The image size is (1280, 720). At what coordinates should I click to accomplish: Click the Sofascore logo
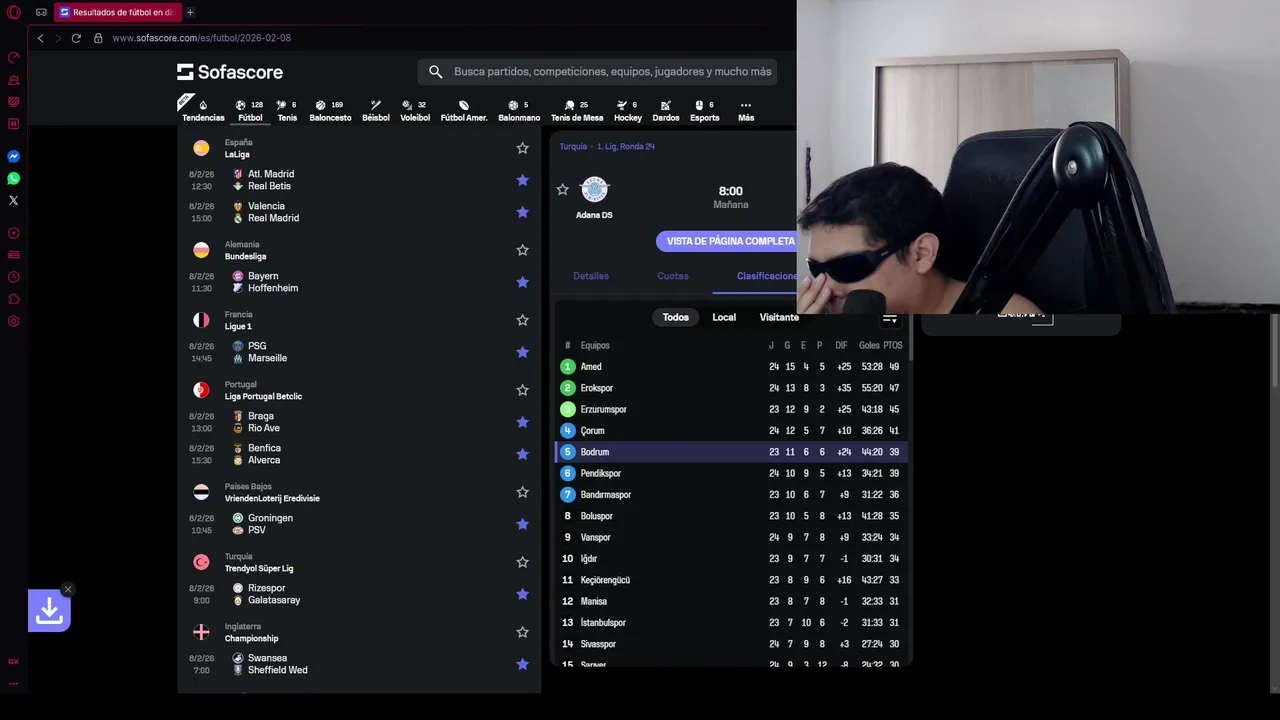pyautogui.click(x=230, y=72)
